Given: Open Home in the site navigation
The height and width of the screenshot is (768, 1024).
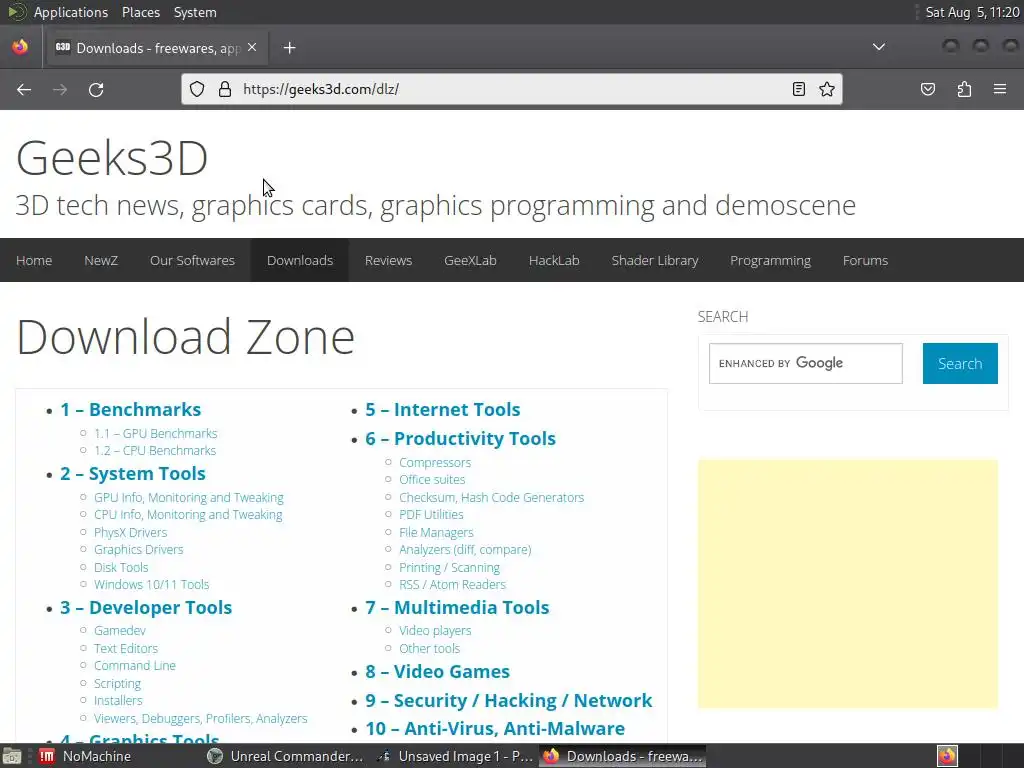Looking at the screenshot, I should [x=34, y=260].
